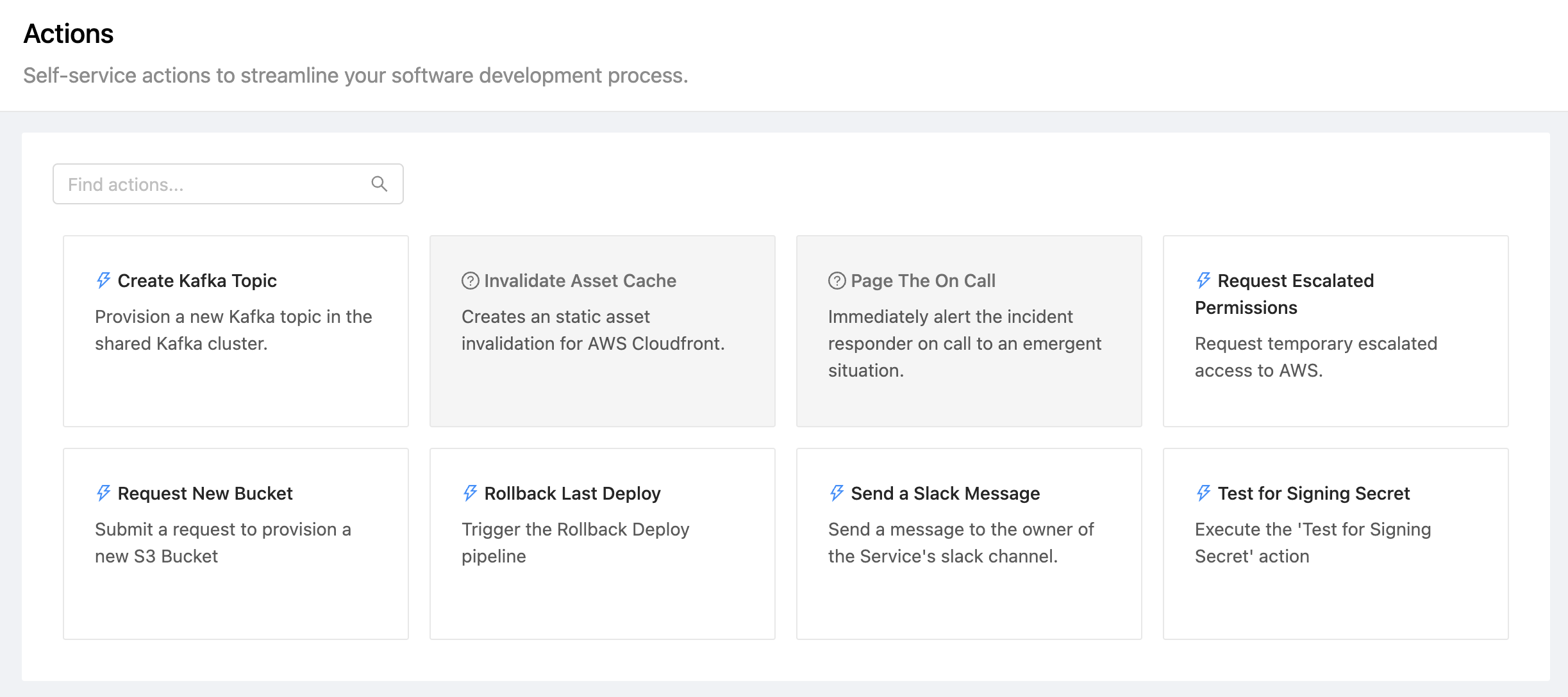The width and height of the screenshot is (1568, 697).
Task: Click the search magnifier icon
Action: (379, 184)
